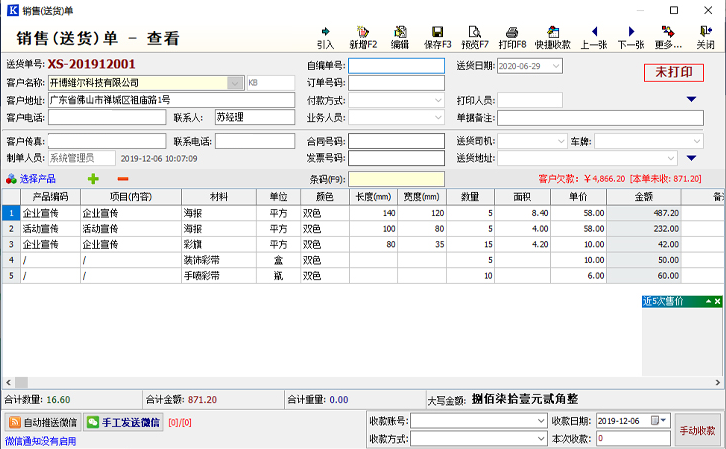Open the 付款方式 dropdown
The height and width of the screenshot is (449, 726).
tap(438, 100)
